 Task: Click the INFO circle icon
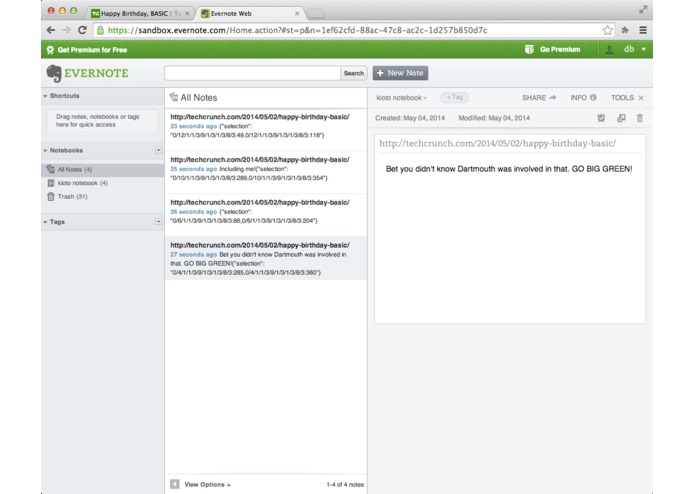[593, 97]
